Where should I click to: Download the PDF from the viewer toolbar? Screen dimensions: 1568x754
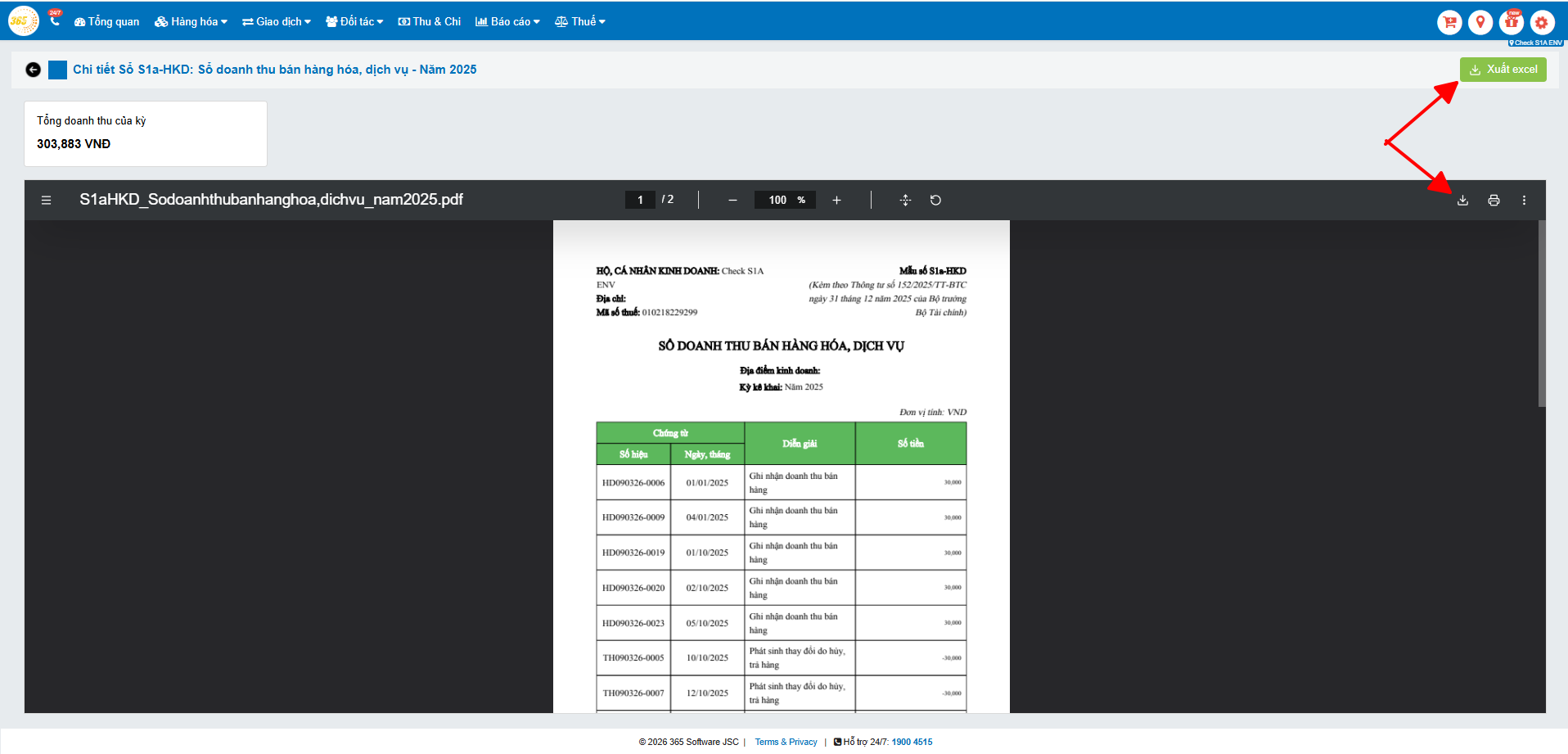(x=1462, y=200)
